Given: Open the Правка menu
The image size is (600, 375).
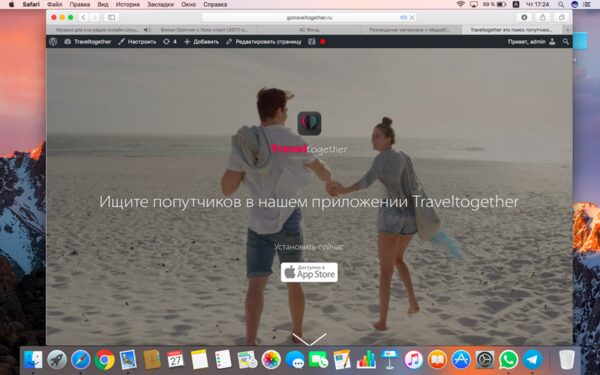Looking at the screenshot, I should click(80, 5).
